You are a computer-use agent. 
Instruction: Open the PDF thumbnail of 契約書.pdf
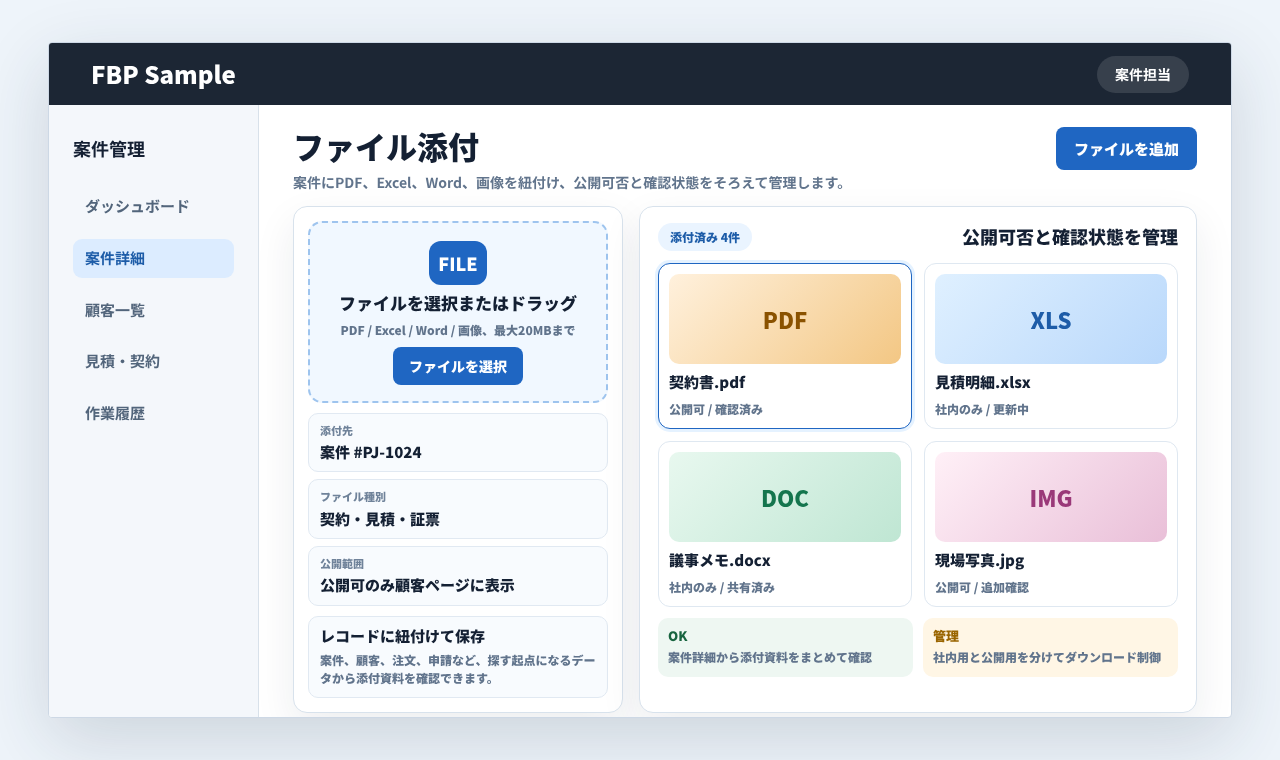(x=785, y=319)
